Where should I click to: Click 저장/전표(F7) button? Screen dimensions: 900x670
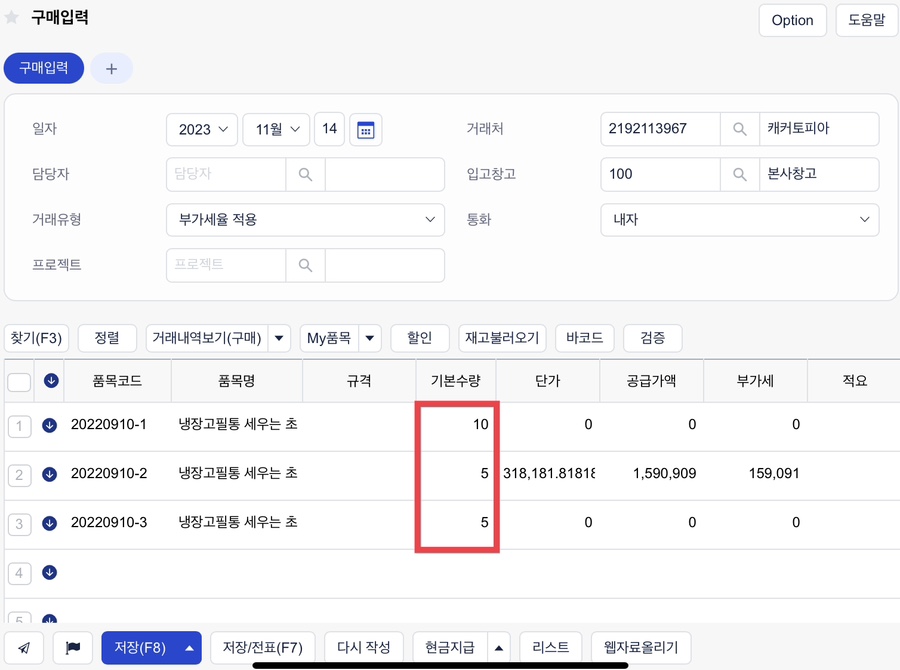[263, 648]
